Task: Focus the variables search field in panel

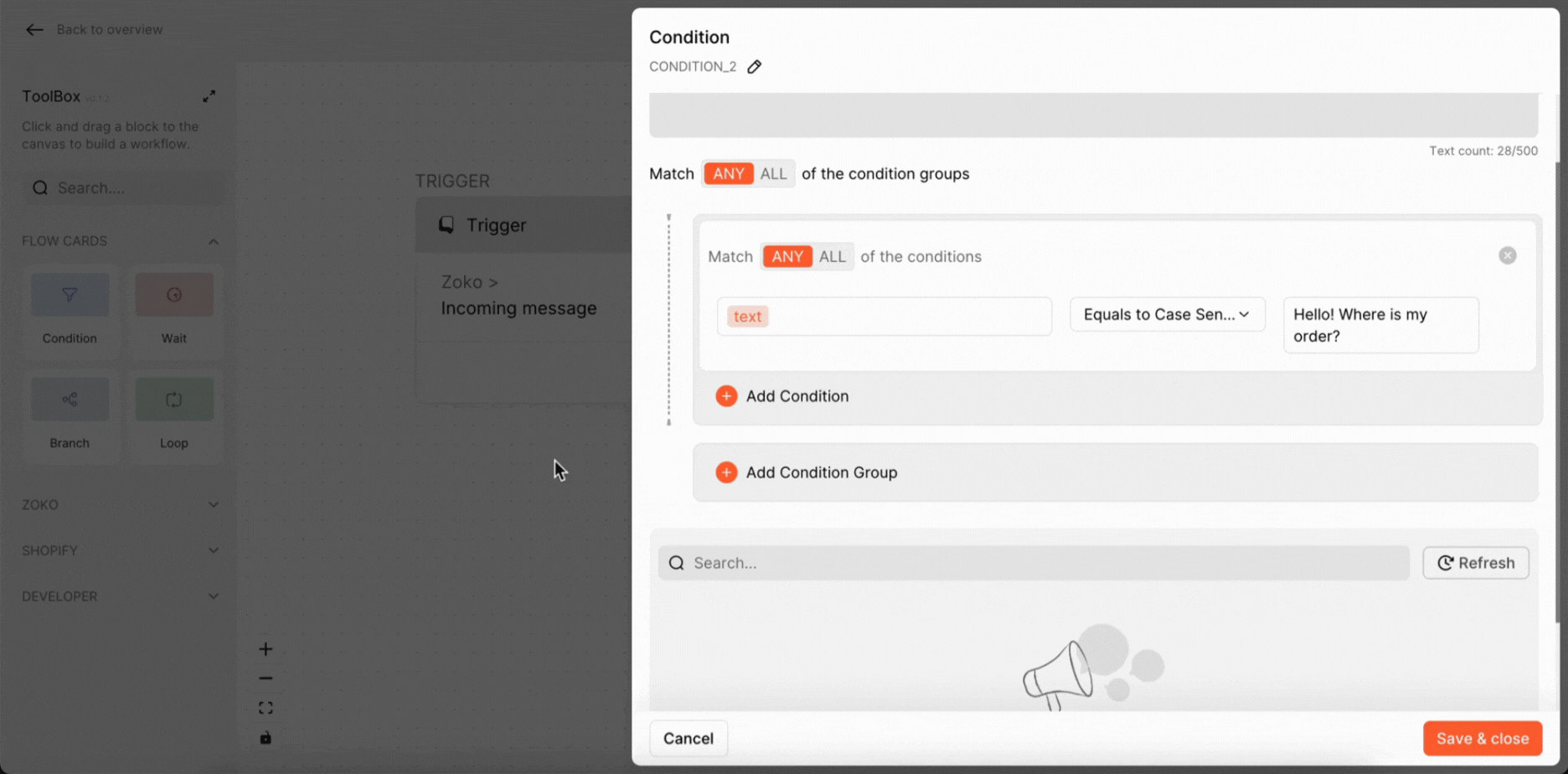Action: (1034, 563)
